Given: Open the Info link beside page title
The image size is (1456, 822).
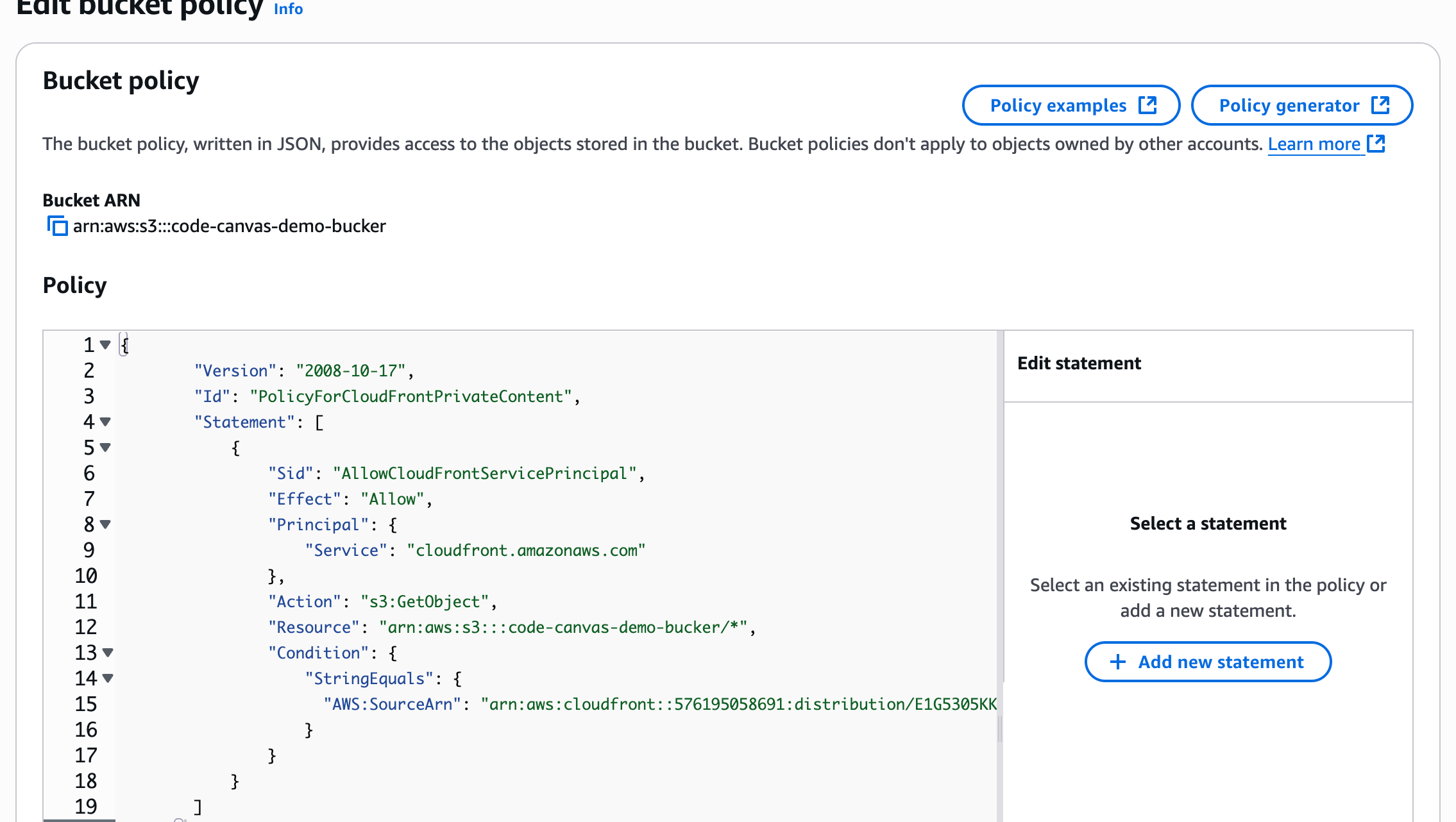Looking at the screenshot, I should (288, 9).
